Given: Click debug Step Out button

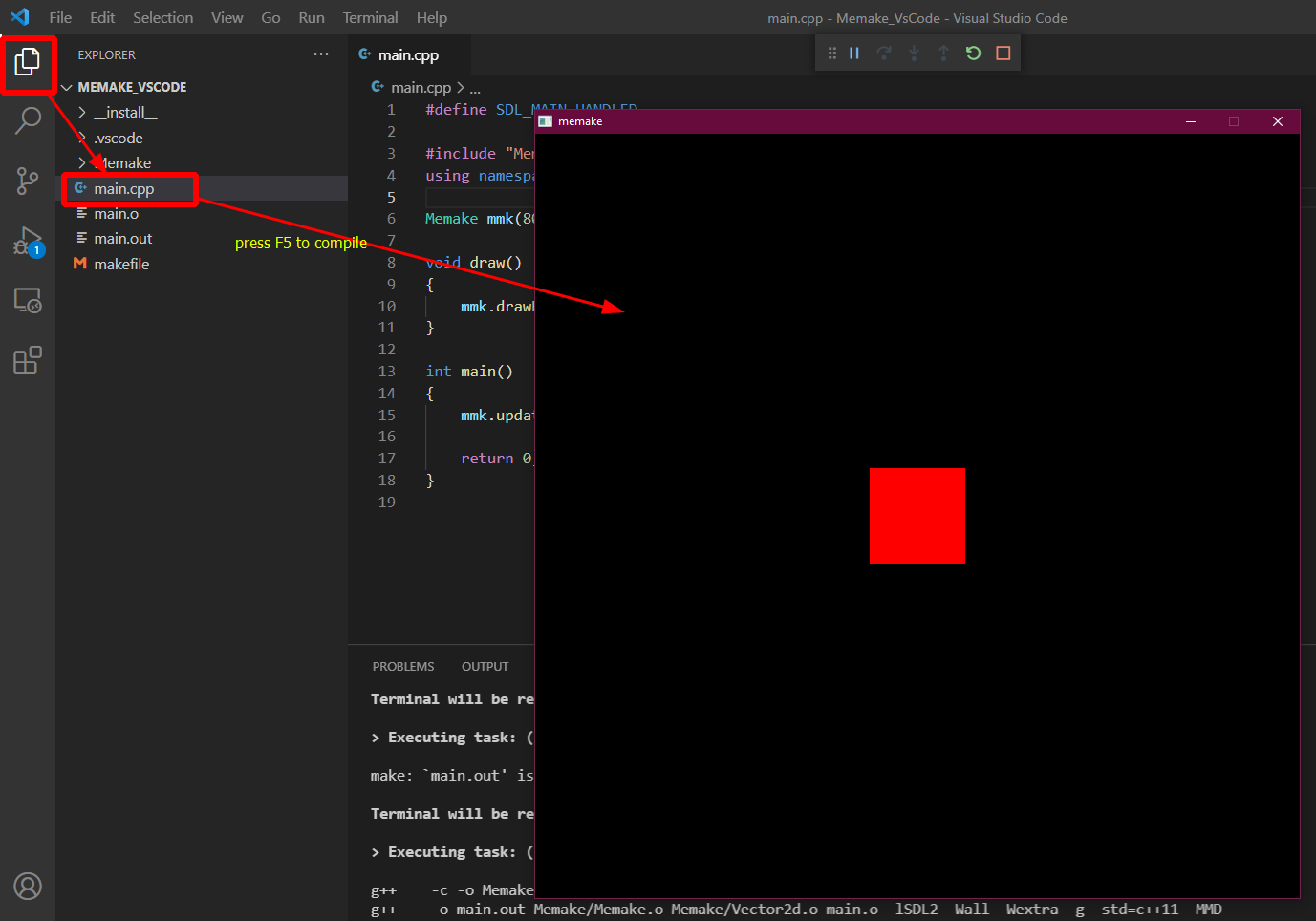Looking at the screenshot, I should pyautogui.click(x=943, y=54).
